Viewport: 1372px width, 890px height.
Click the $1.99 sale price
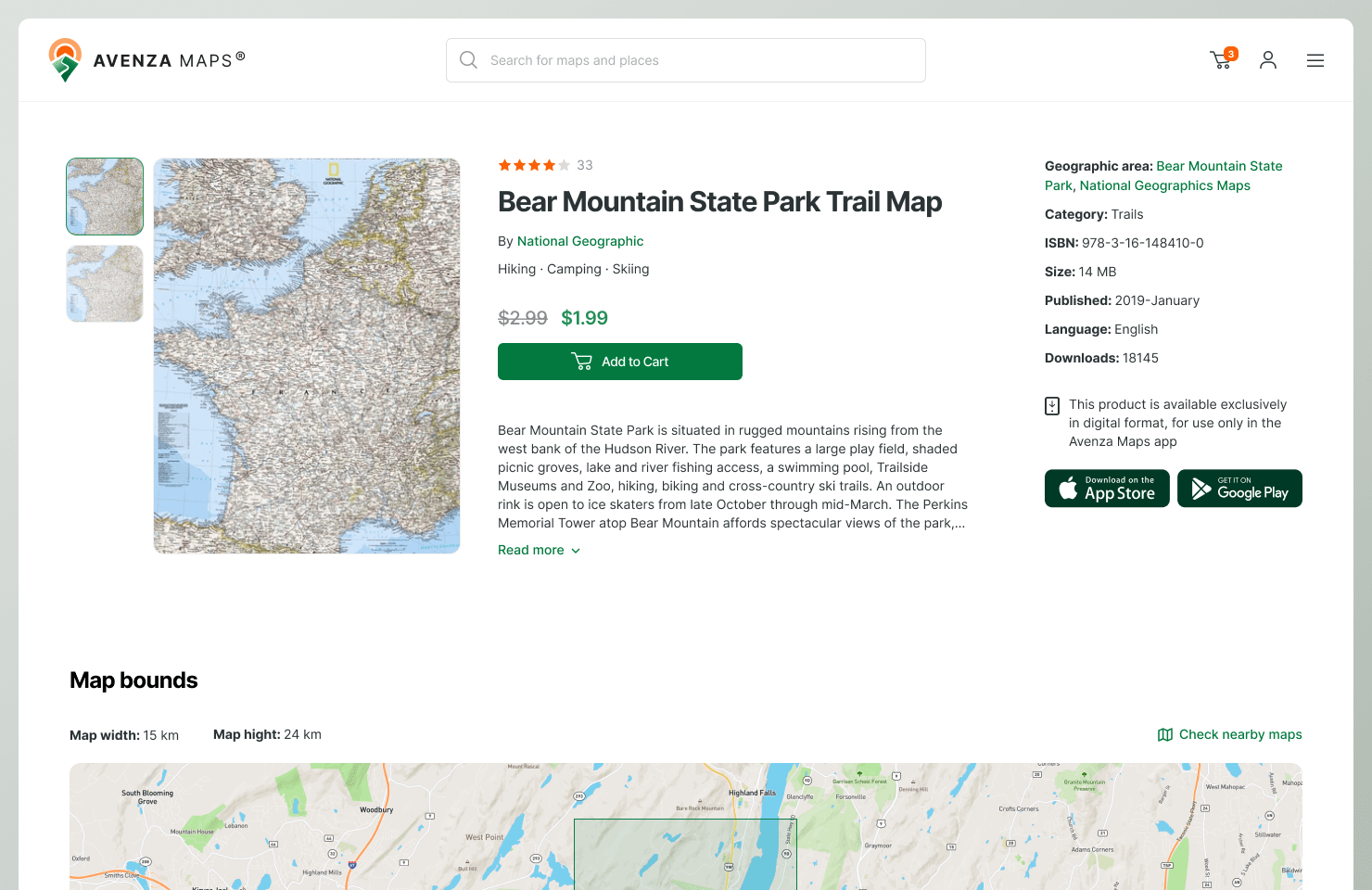point(585,318)
